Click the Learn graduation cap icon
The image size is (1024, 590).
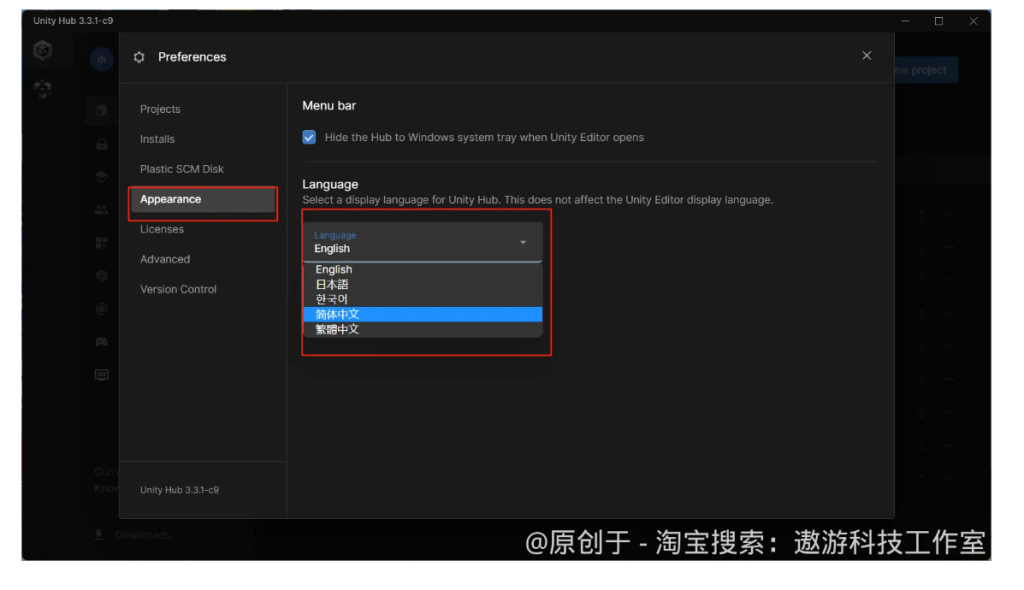(x=101, y=176)
